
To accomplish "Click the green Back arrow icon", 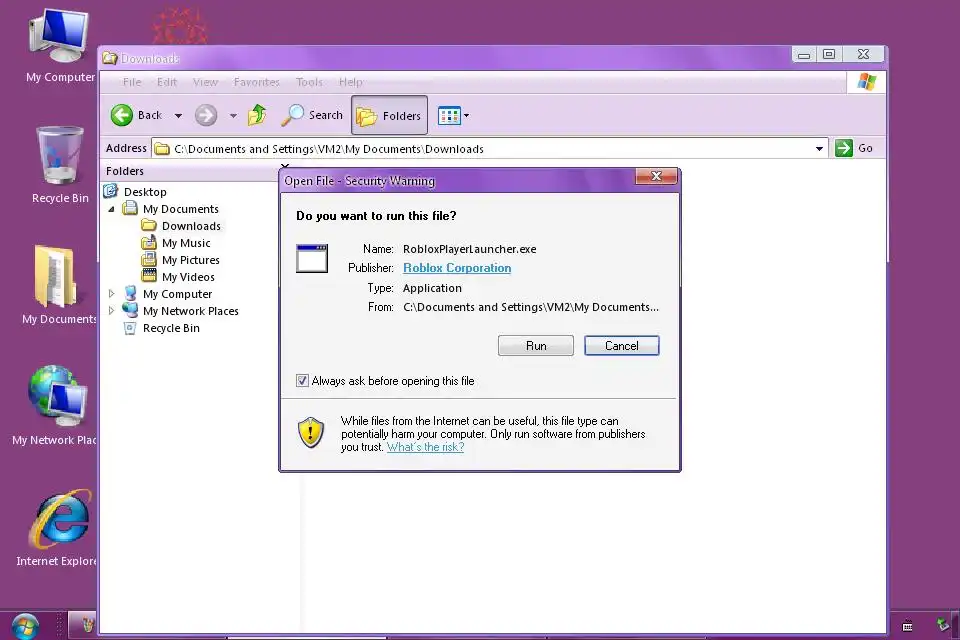I will (121, 115).
